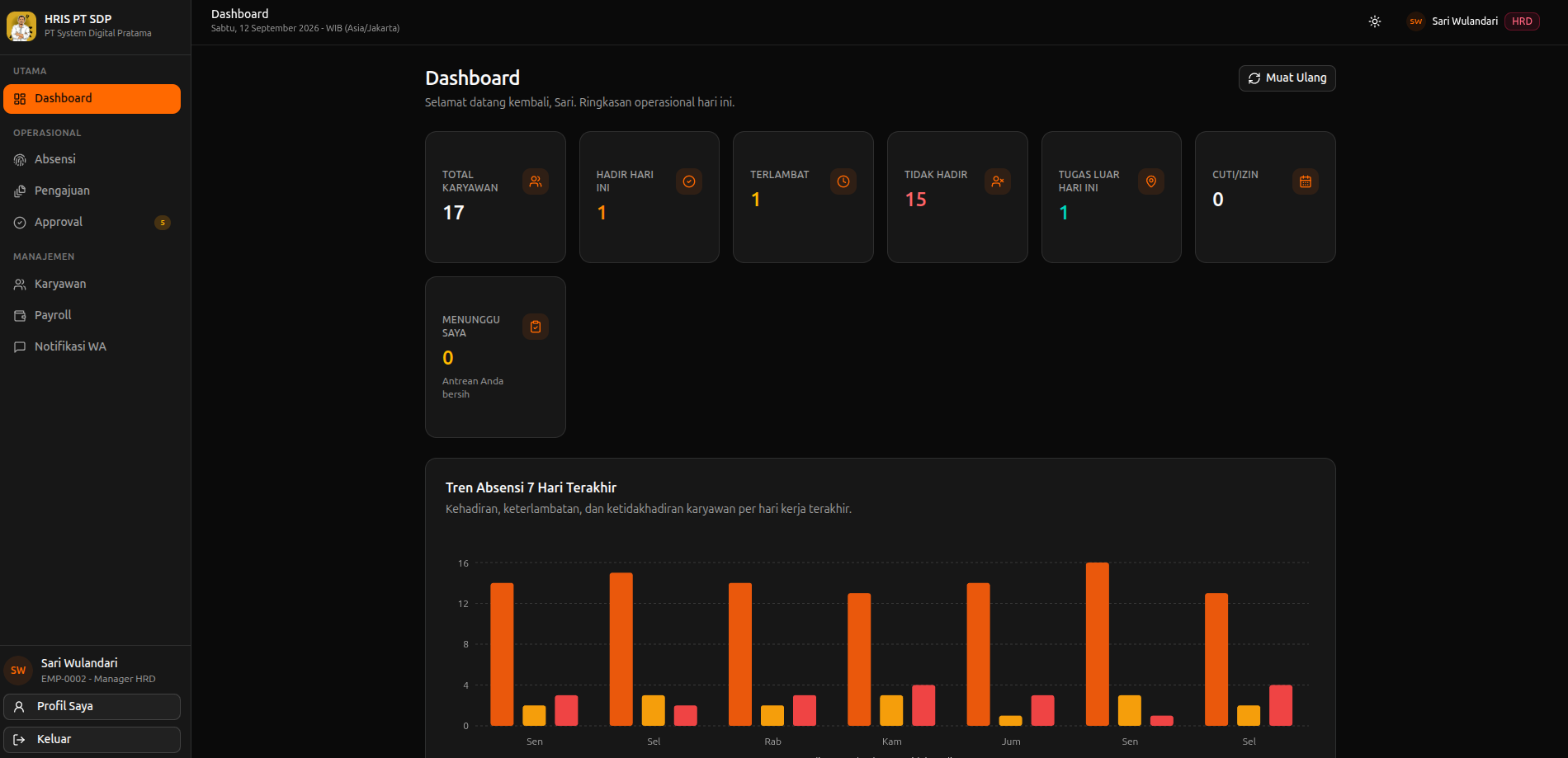
Task: Open the Dashboard sidebar menu item
Action: tap(92, 99)
